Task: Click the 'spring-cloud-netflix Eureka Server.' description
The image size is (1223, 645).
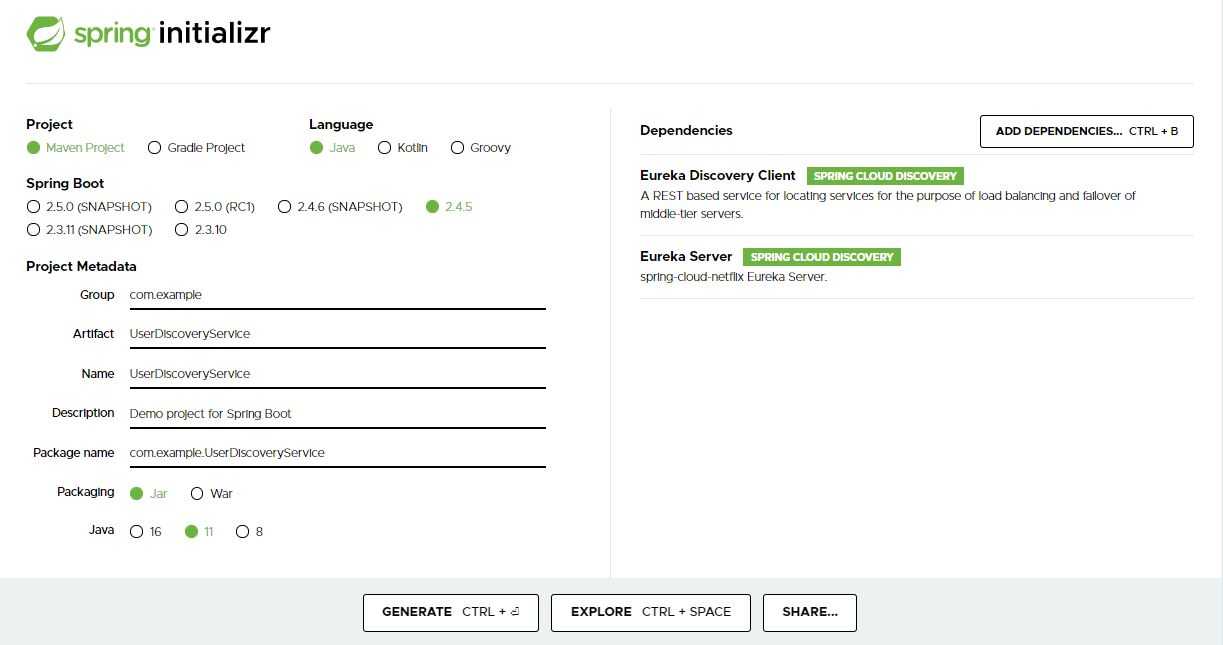Action: tap(734, 277)
